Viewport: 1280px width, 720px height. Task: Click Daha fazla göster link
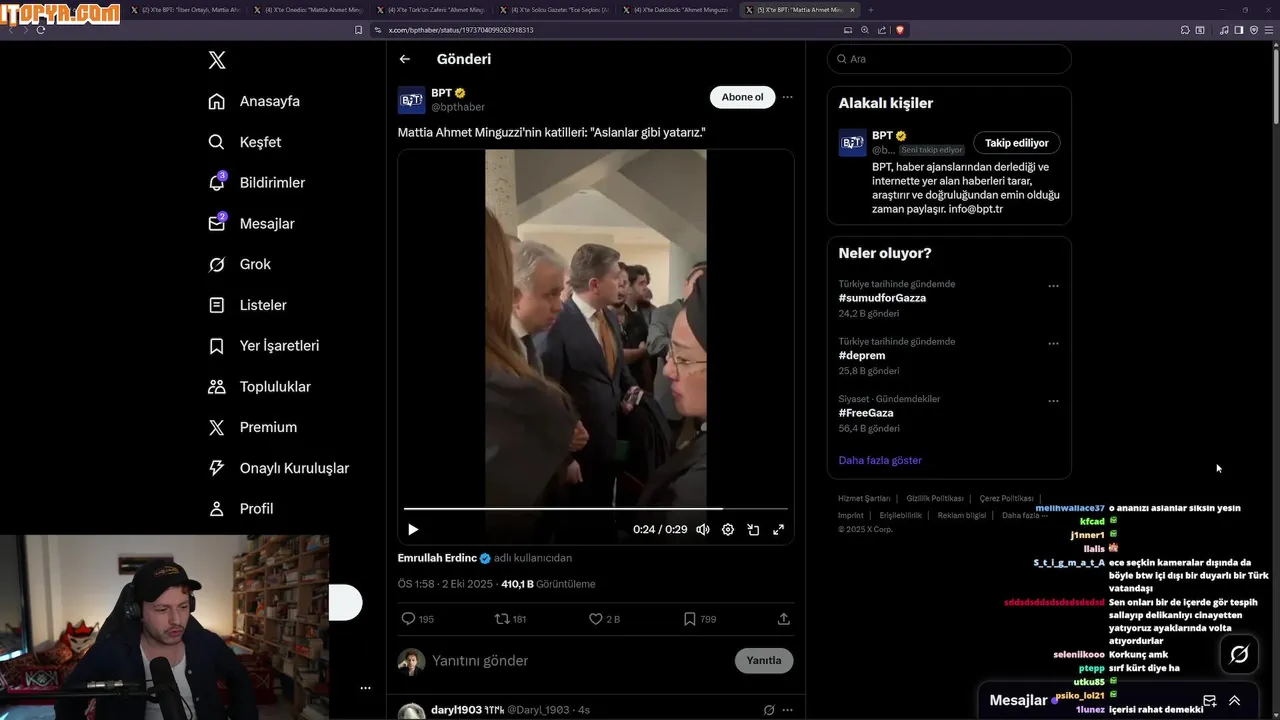880,460
